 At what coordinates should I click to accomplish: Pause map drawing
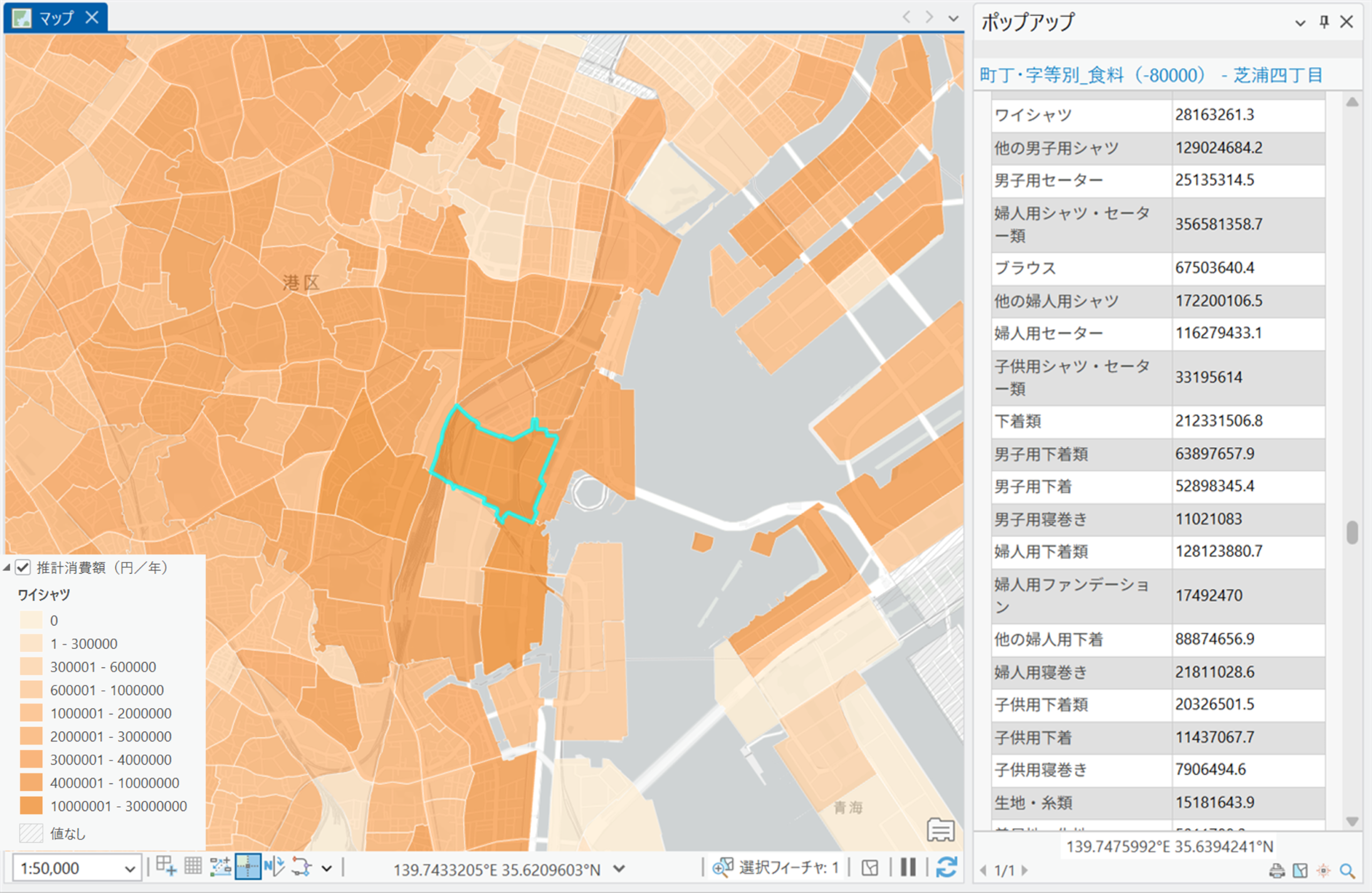908,867
